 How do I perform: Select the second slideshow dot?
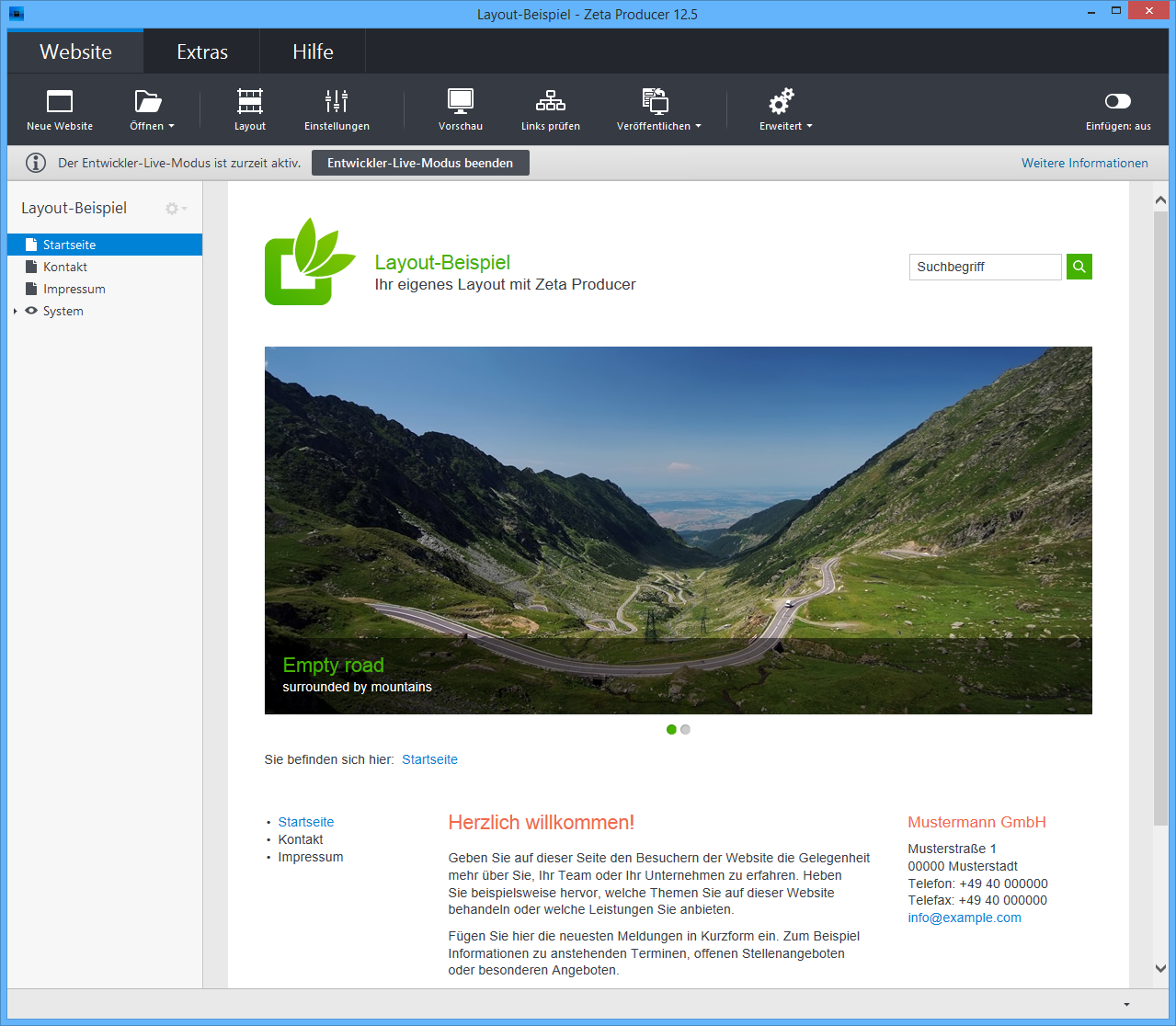tap(685, 730)
